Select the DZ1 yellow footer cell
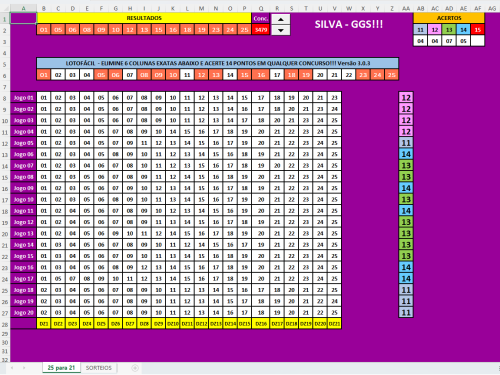 [44, 324]
